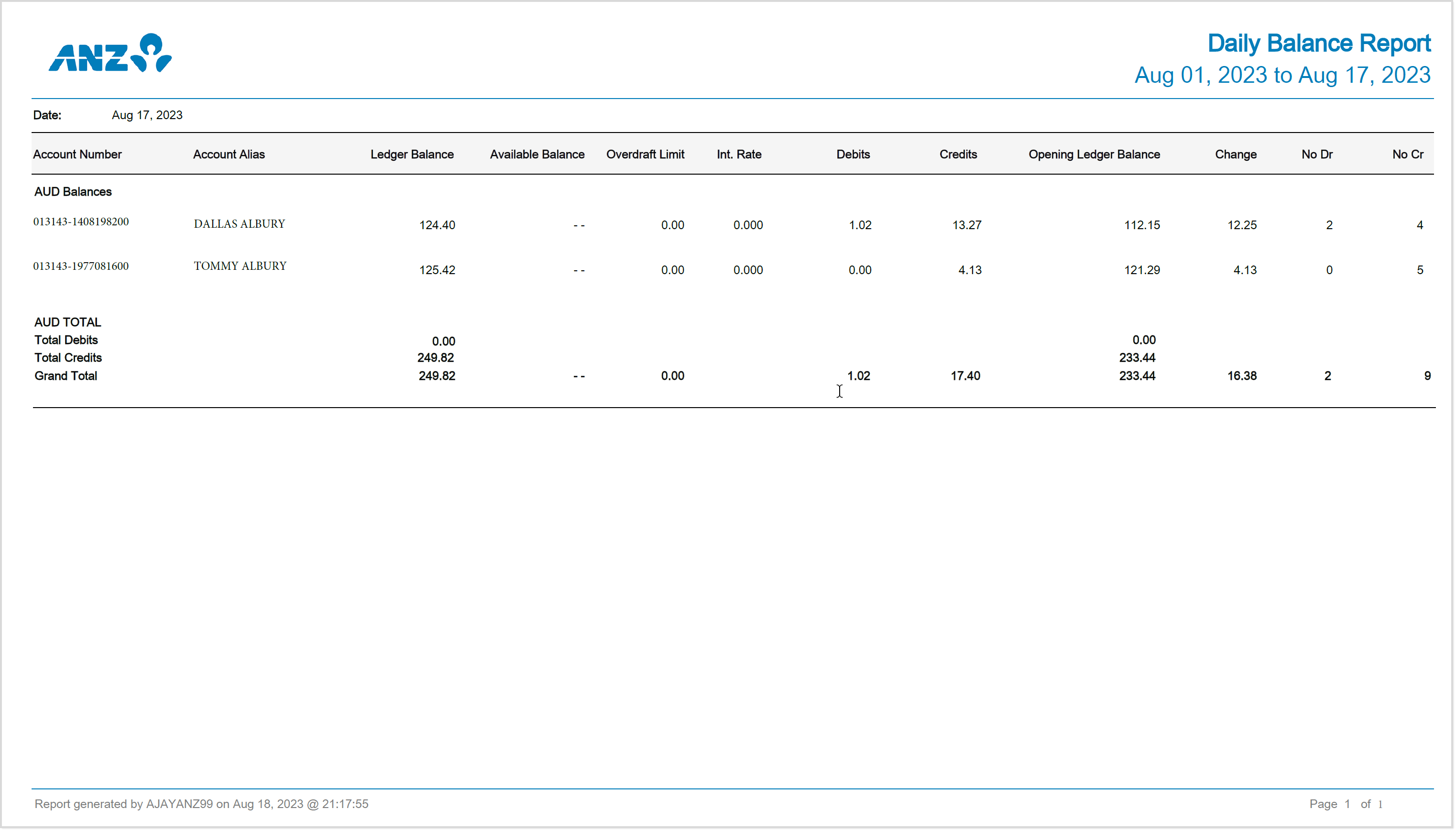Image resolution: width=1456 pixels, height=831 pixels.
Task: Click the 124.40 ledger balance value
Action: [x=437, y=225]
